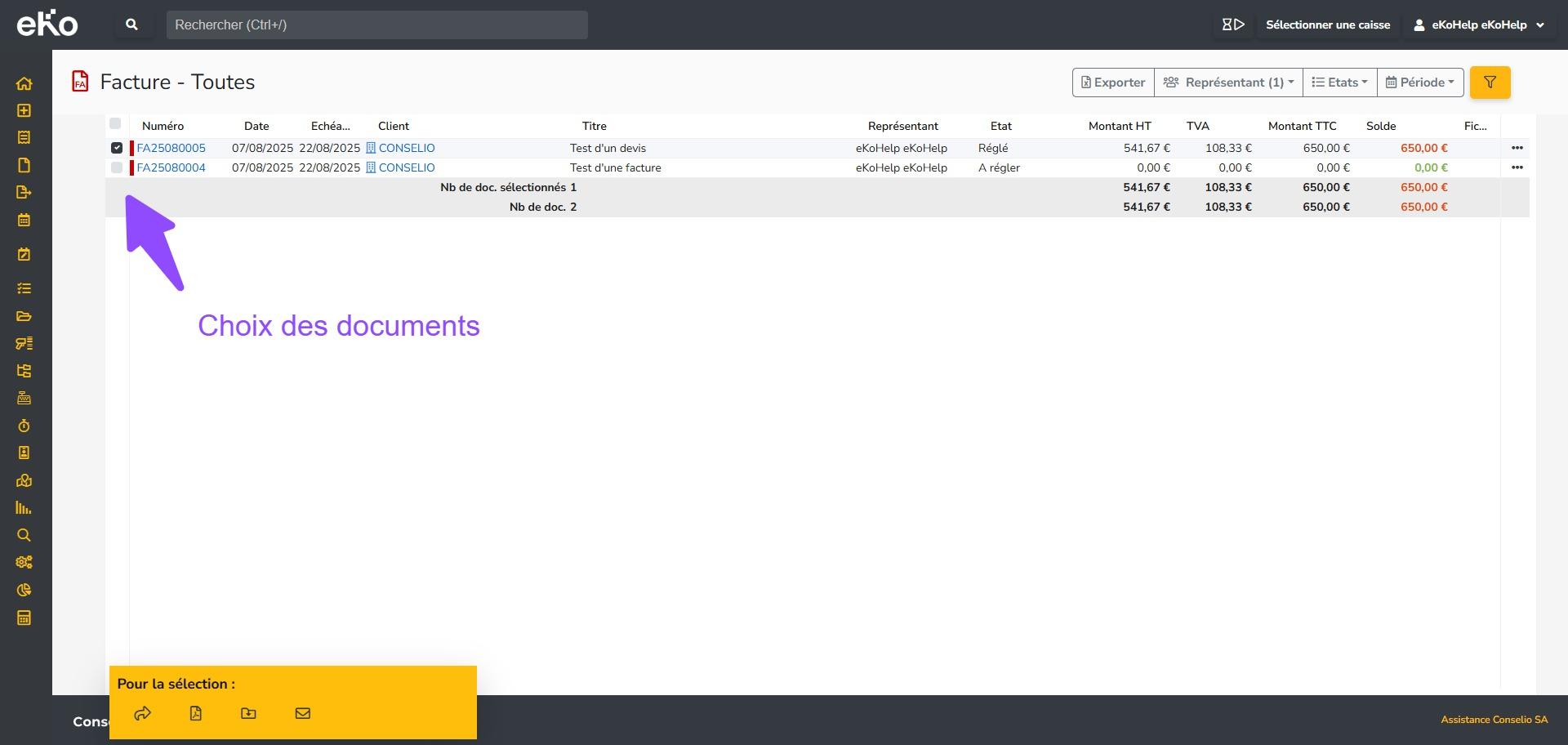Click the home icon in sidebar
This screenshot has height=745, width=1568.
coord(24,83)
